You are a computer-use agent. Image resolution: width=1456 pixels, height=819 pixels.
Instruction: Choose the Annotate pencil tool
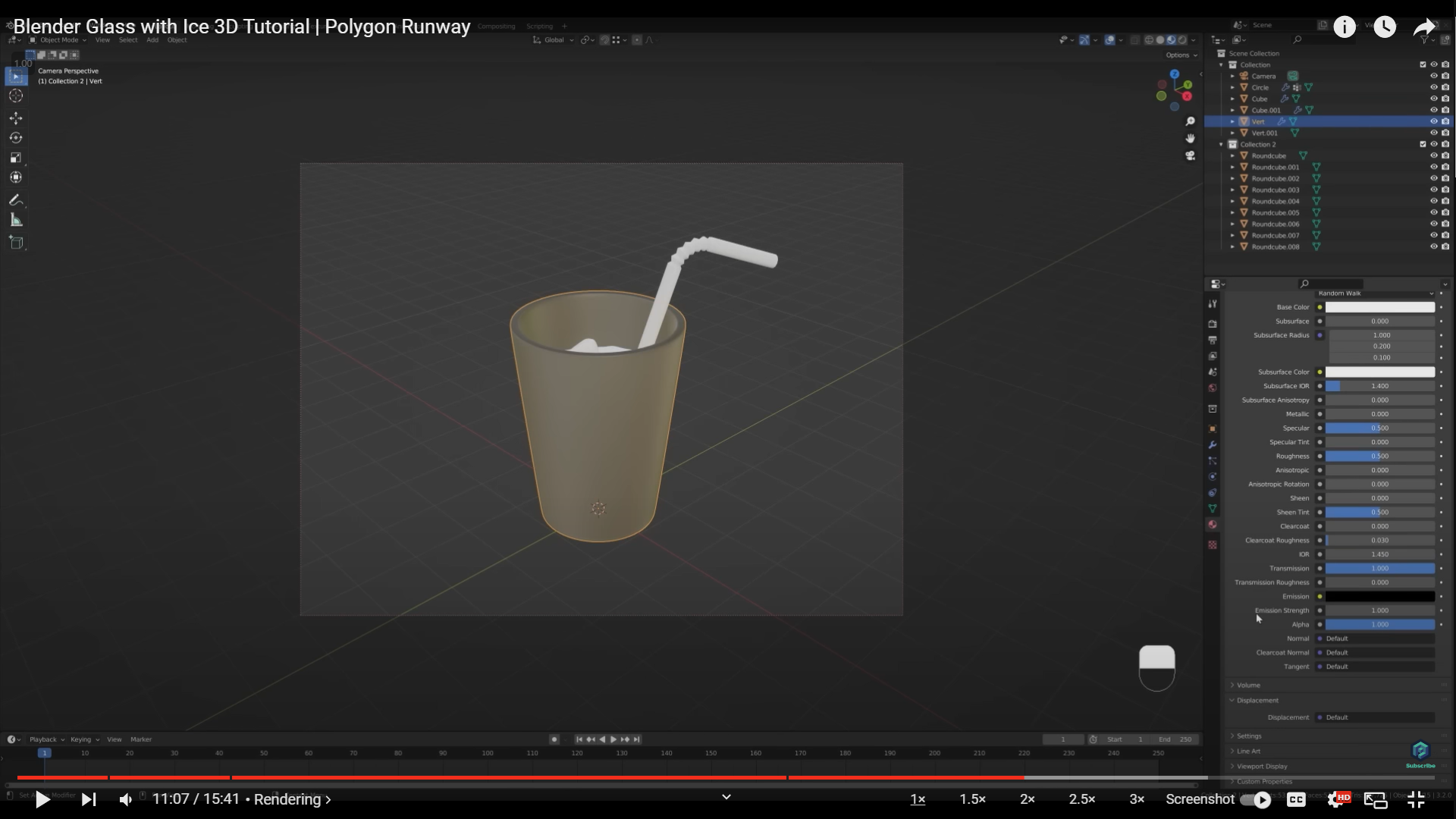16,200
